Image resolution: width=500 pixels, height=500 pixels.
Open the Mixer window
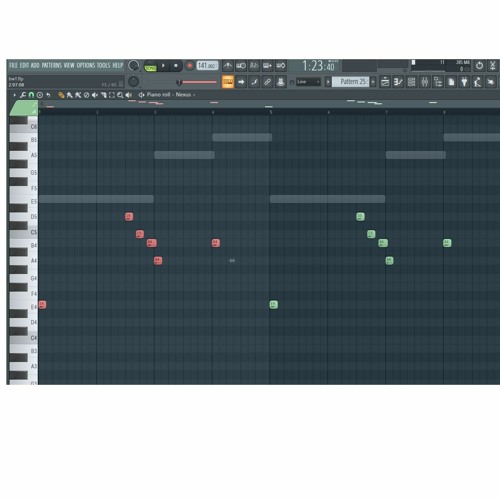click(425, 82)
